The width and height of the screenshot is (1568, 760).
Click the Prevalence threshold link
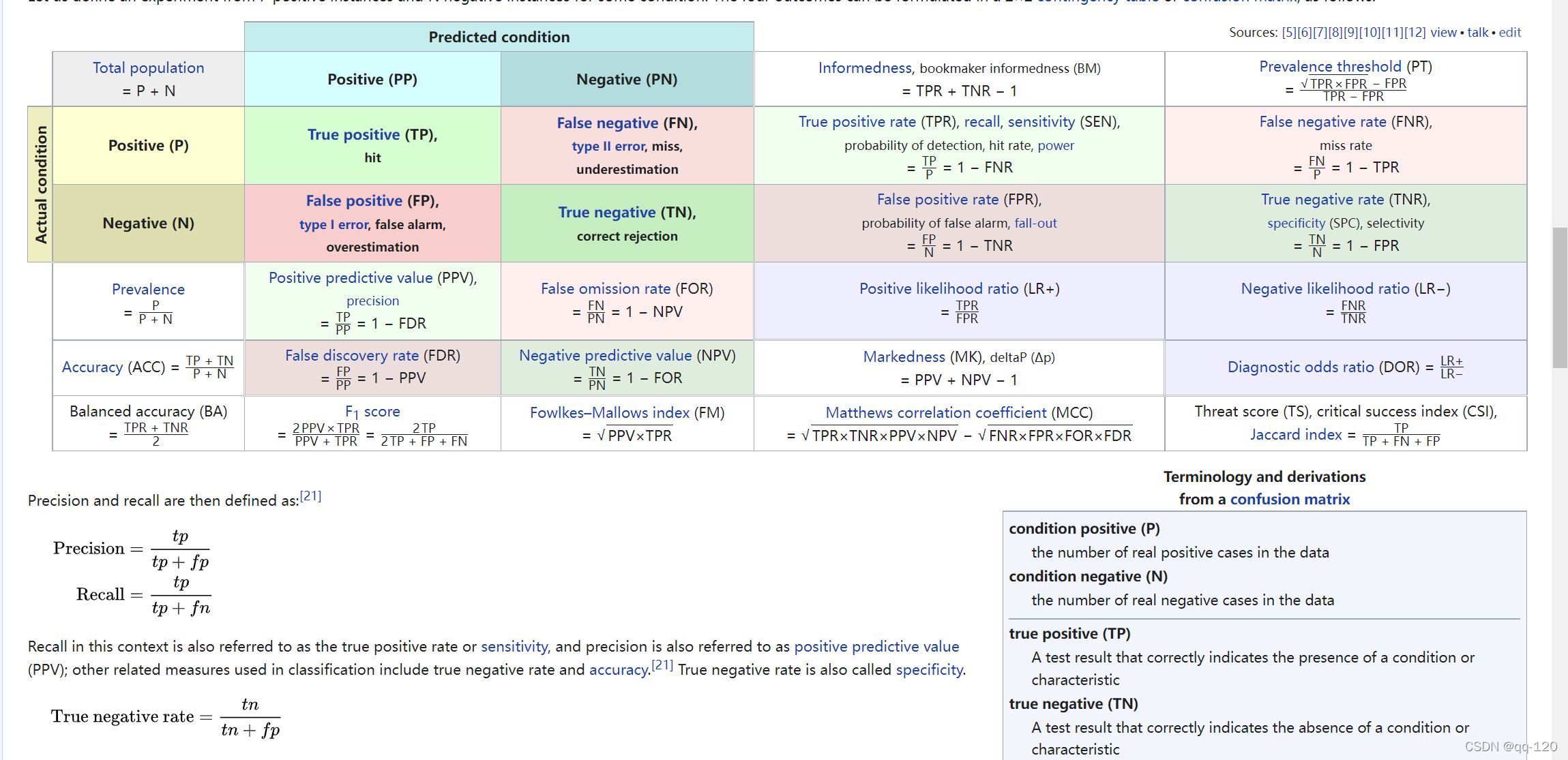(1329, 66)
